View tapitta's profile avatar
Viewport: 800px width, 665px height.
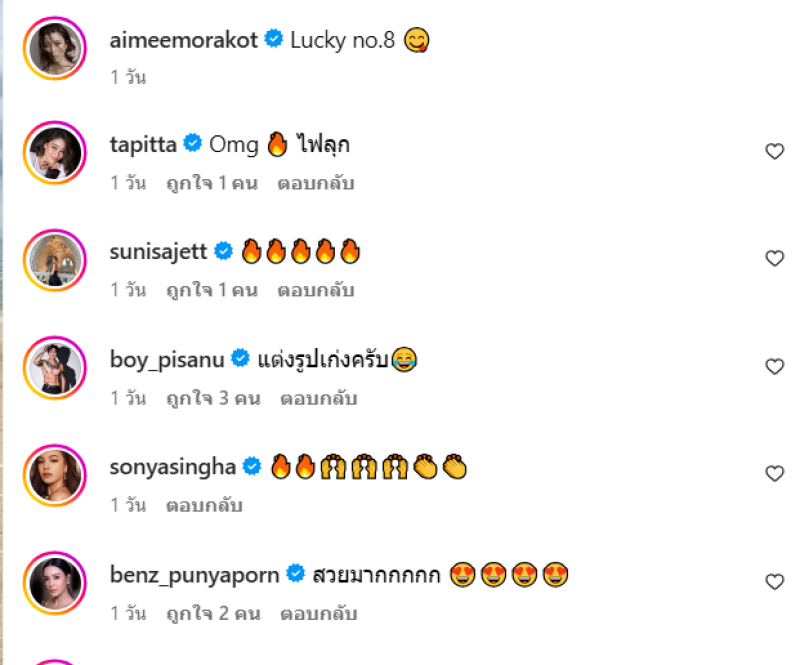click(x=54, y=153)
